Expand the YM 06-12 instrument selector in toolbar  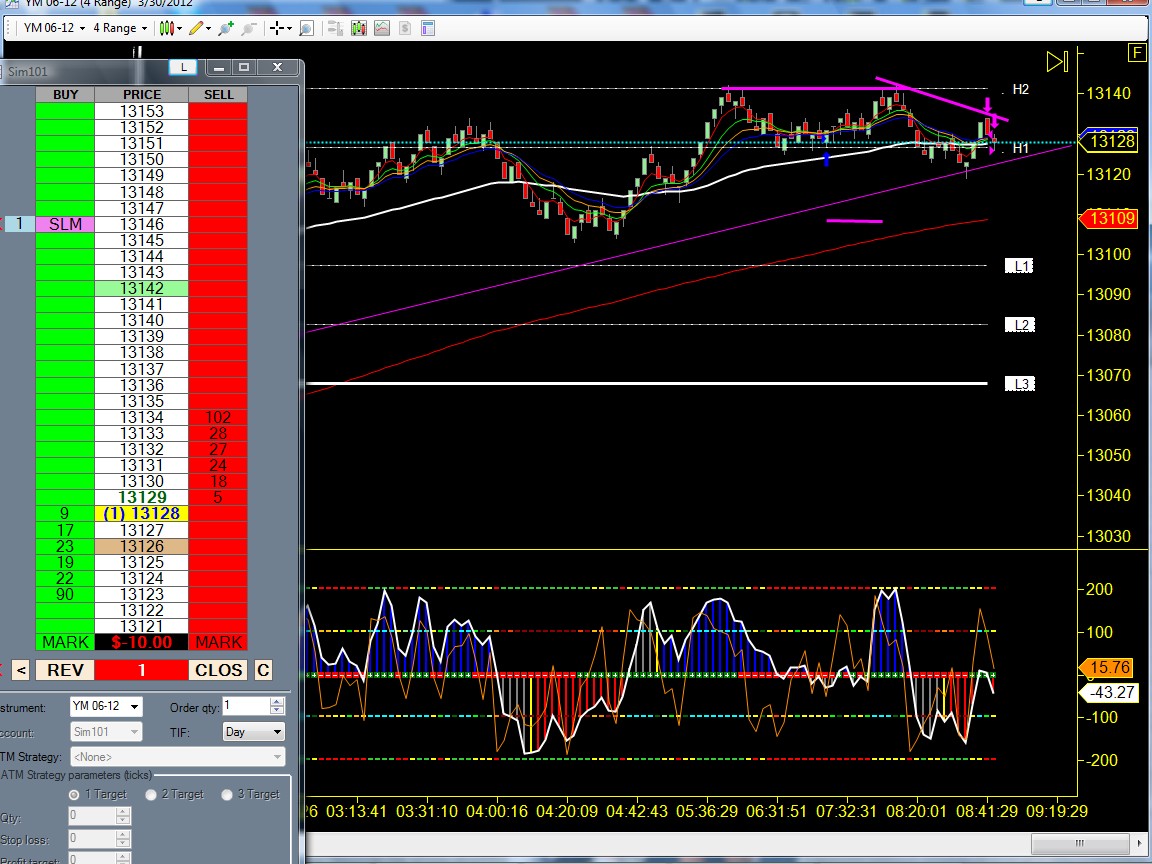click(54, 28)
